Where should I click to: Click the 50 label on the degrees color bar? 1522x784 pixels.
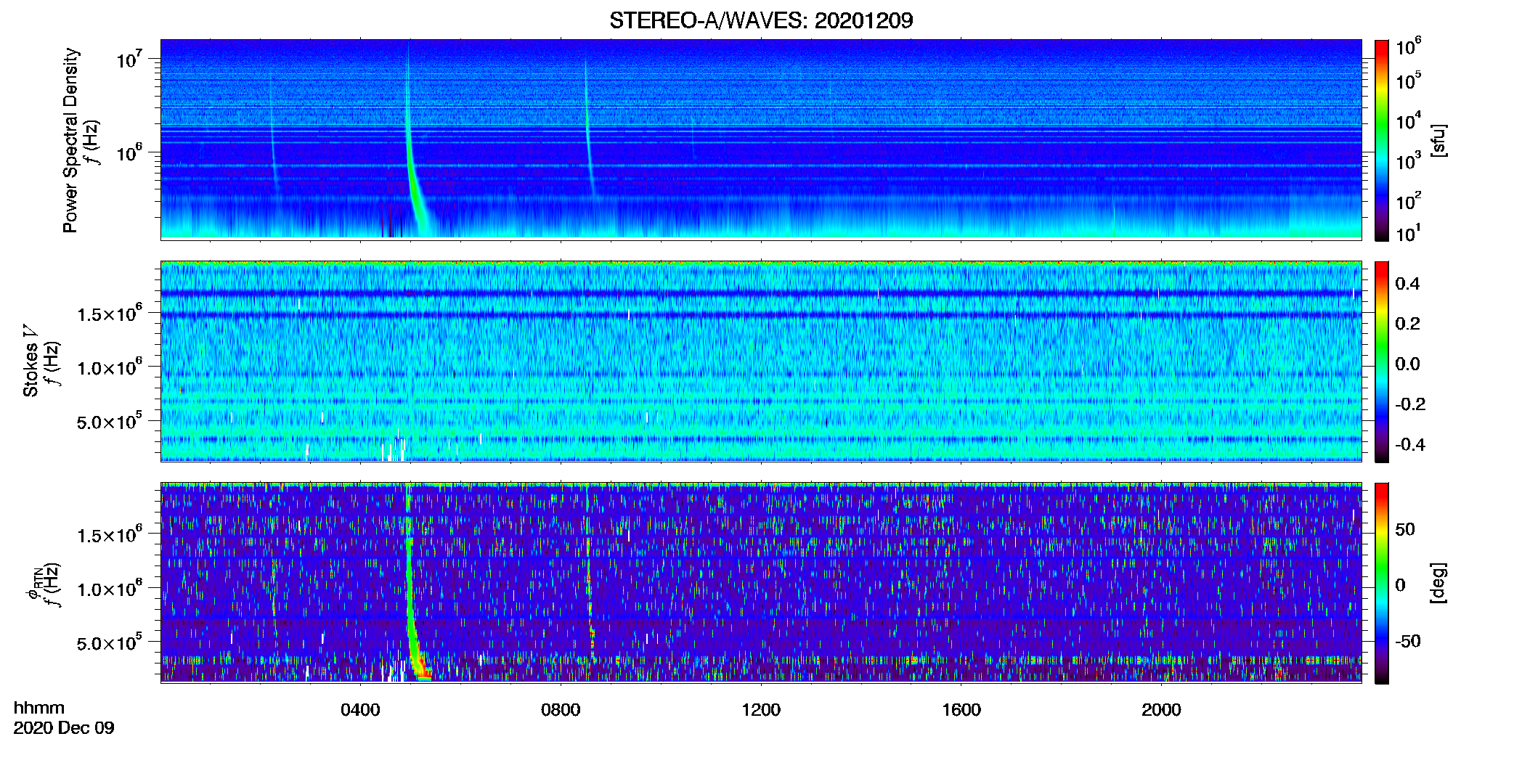coord(1404,529)
